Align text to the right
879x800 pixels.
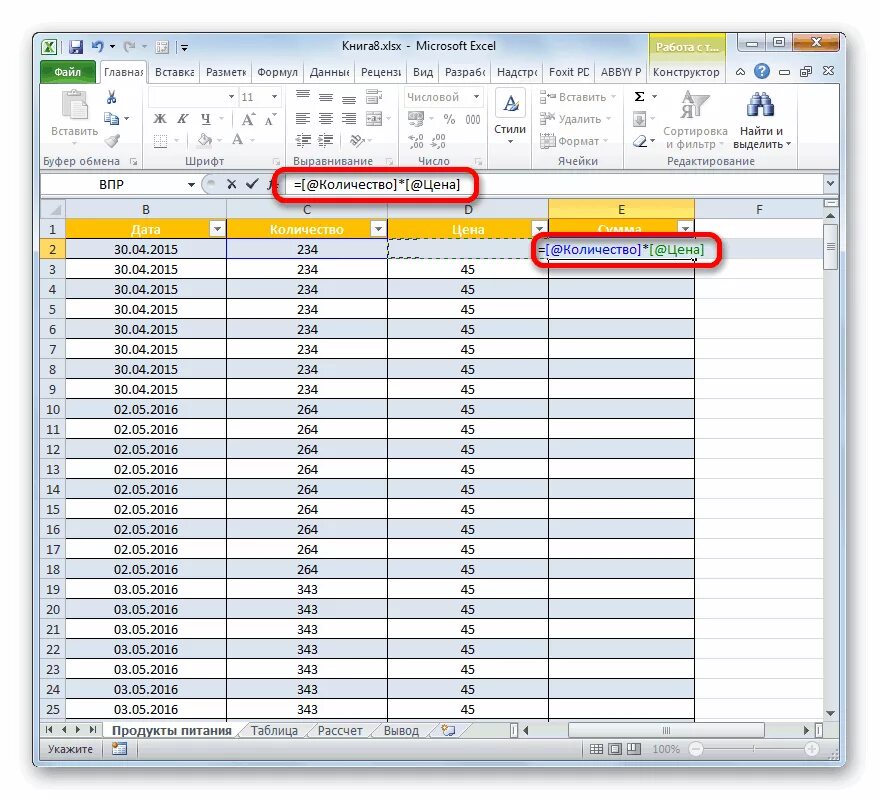(349, 118)
